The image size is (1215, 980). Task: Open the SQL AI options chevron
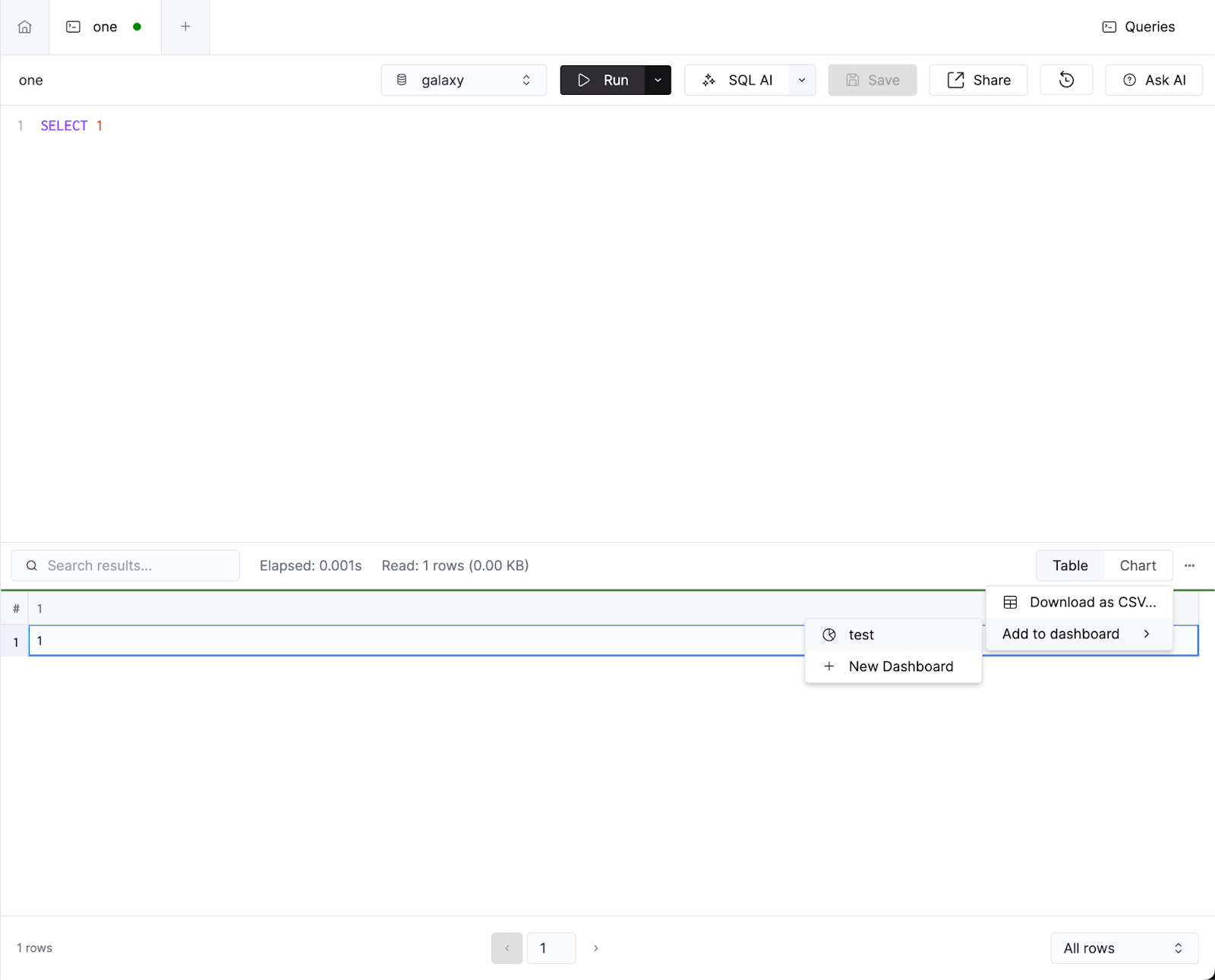(801, 80)
